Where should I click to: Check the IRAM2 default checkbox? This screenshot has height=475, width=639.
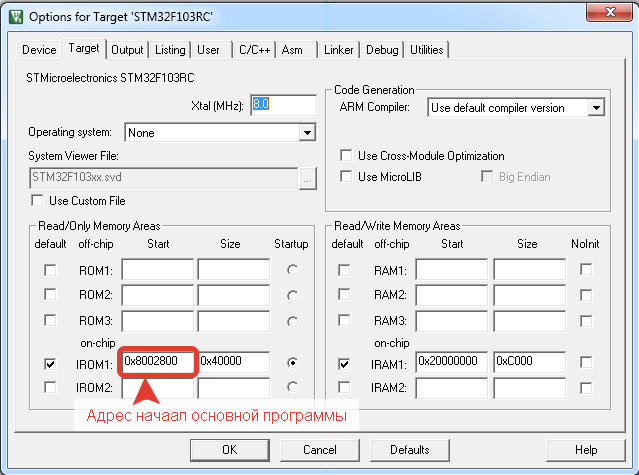344,387
